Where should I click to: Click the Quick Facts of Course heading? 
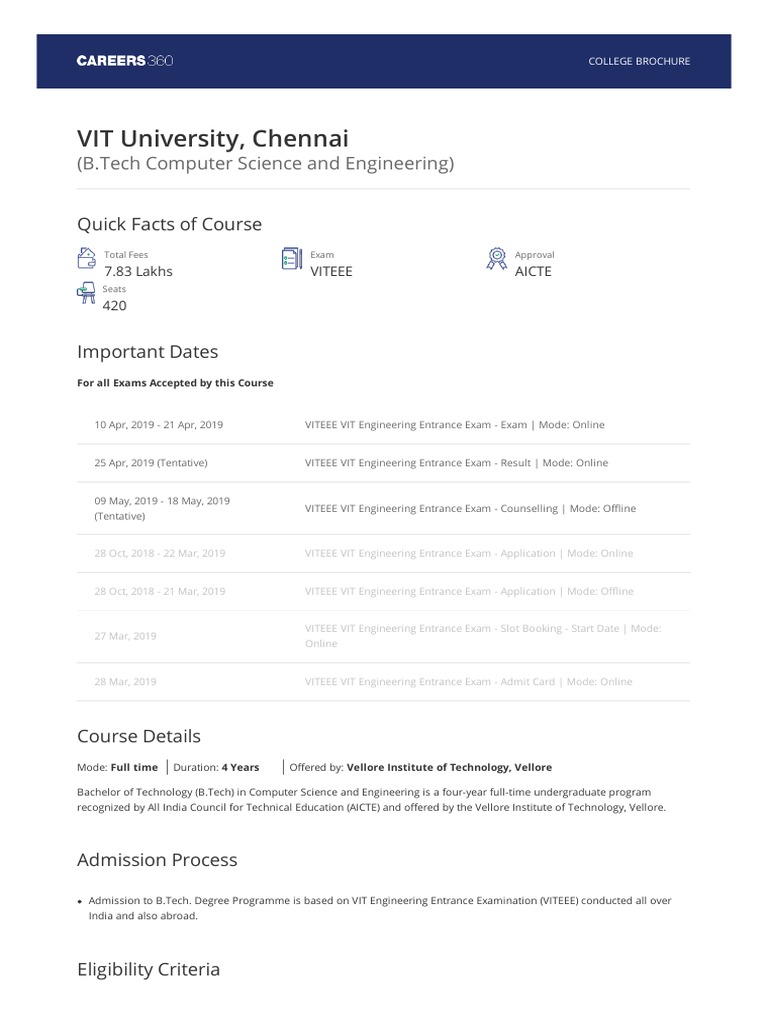click(169, 224)
